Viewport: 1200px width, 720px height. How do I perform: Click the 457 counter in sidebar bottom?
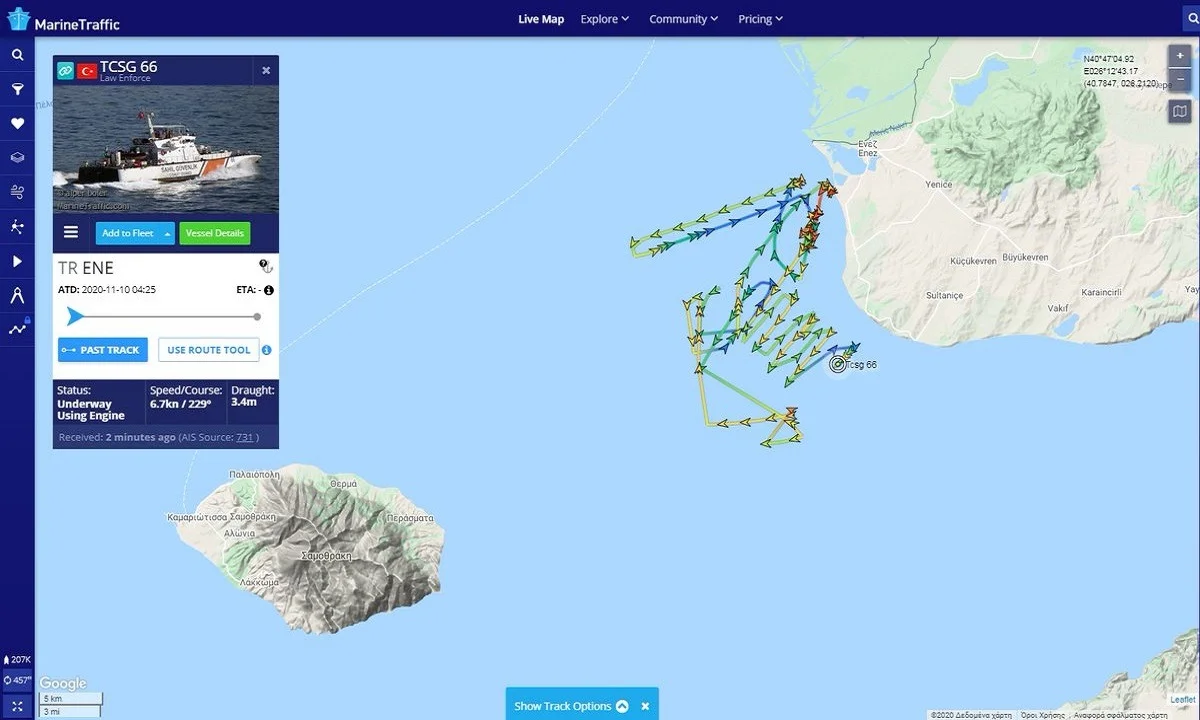click(x=18, y=680)
